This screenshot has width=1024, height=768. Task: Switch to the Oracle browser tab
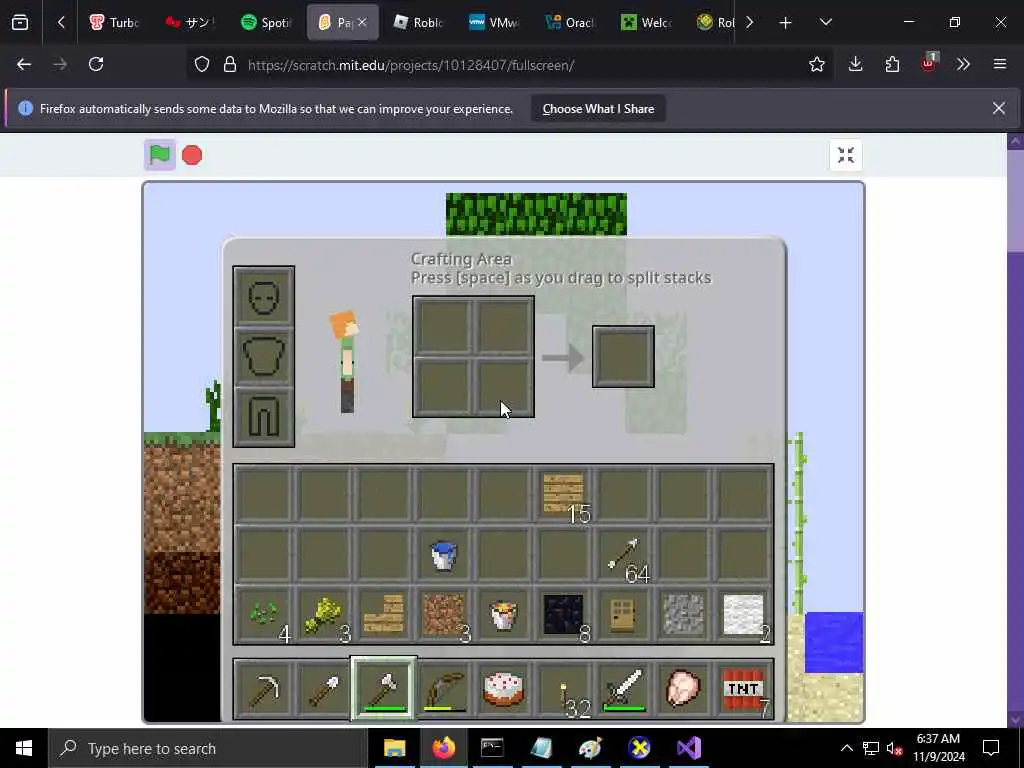[x=569, y=22]
